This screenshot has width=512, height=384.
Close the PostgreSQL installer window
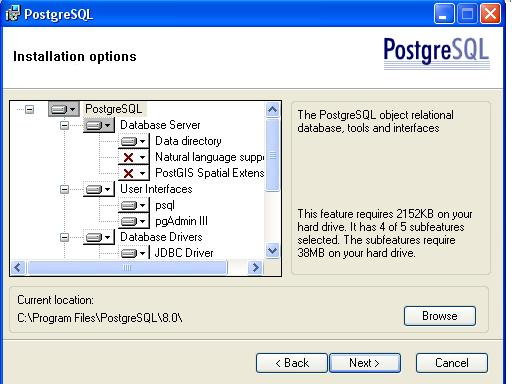coord(490,14)
